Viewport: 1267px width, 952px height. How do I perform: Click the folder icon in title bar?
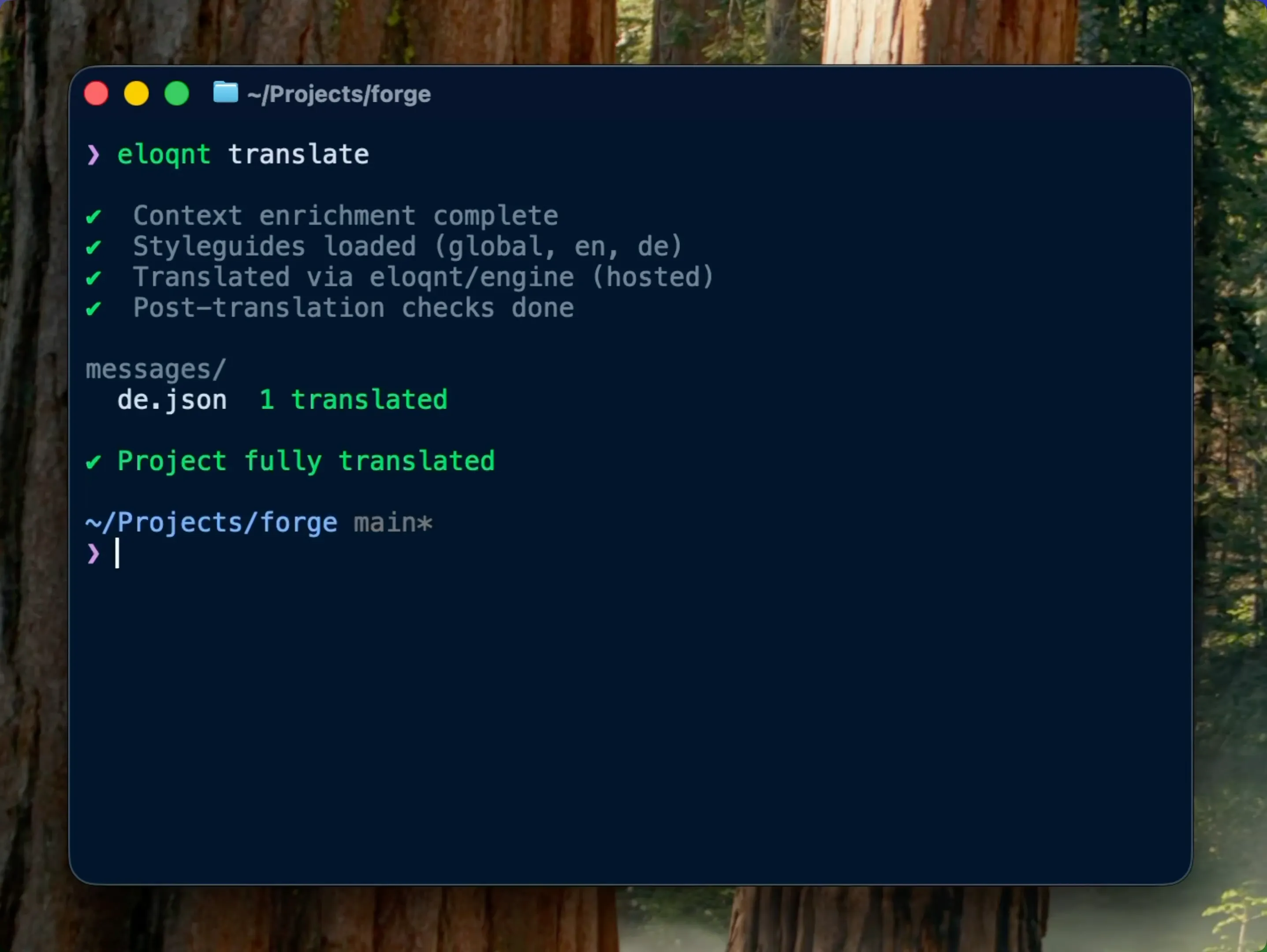point(226,92)
